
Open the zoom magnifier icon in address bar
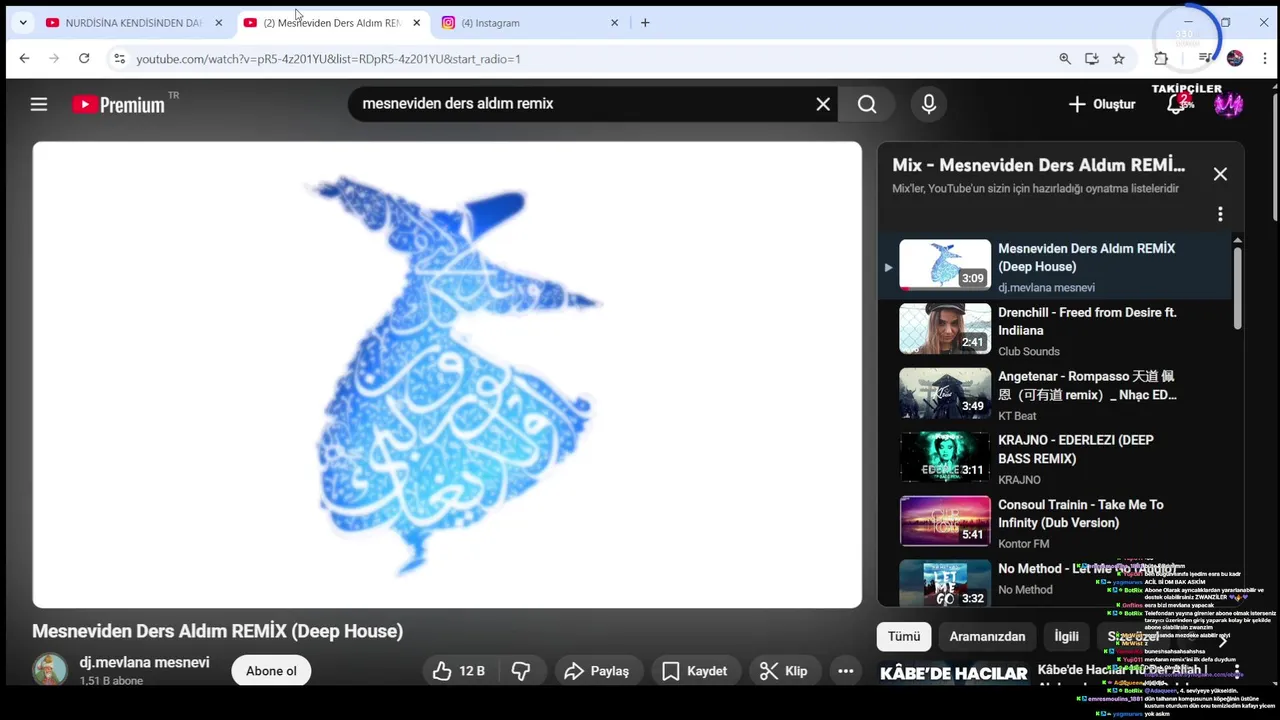(1065, 59)
